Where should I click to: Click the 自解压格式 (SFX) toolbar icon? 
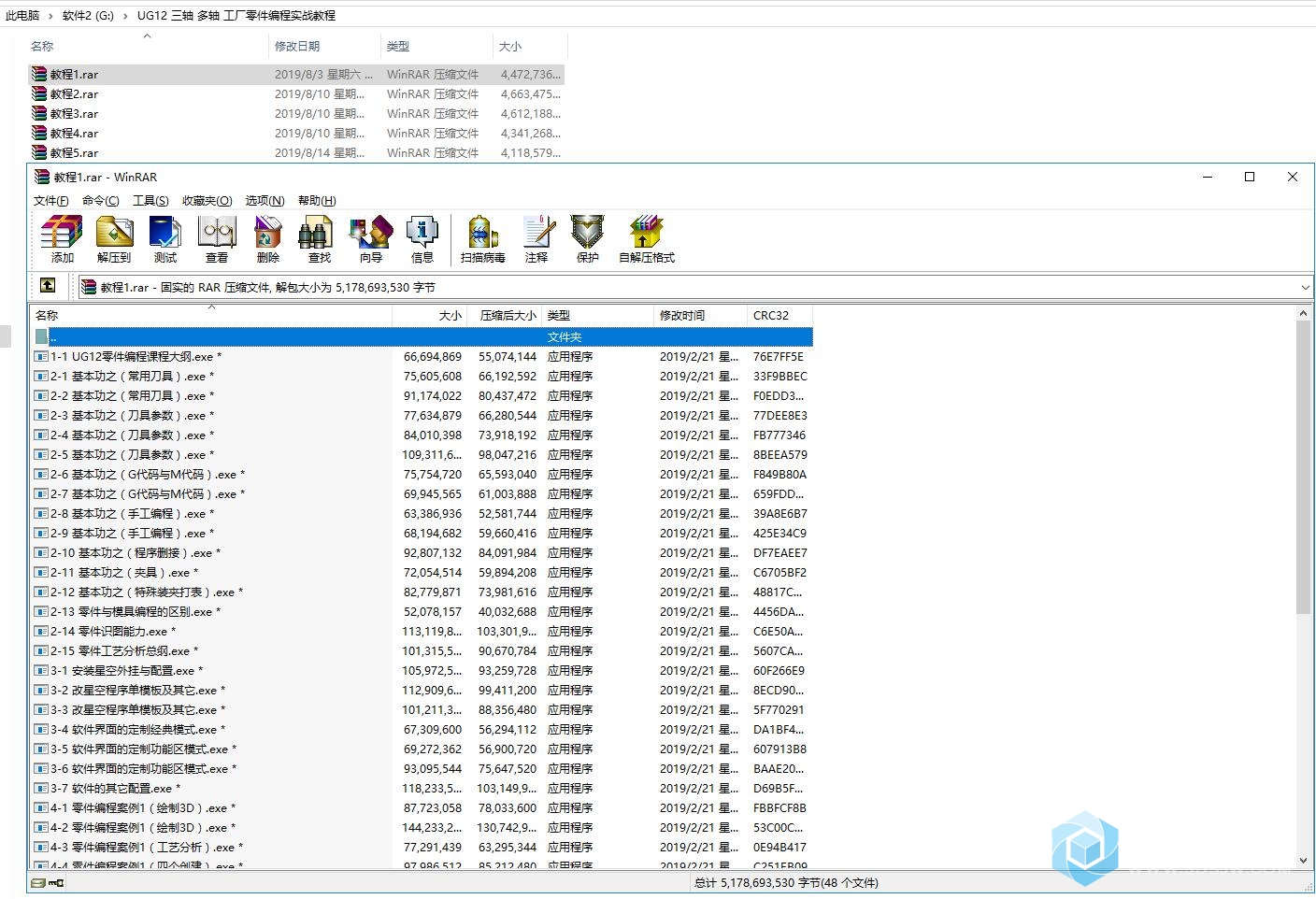(x=647, y=239)
